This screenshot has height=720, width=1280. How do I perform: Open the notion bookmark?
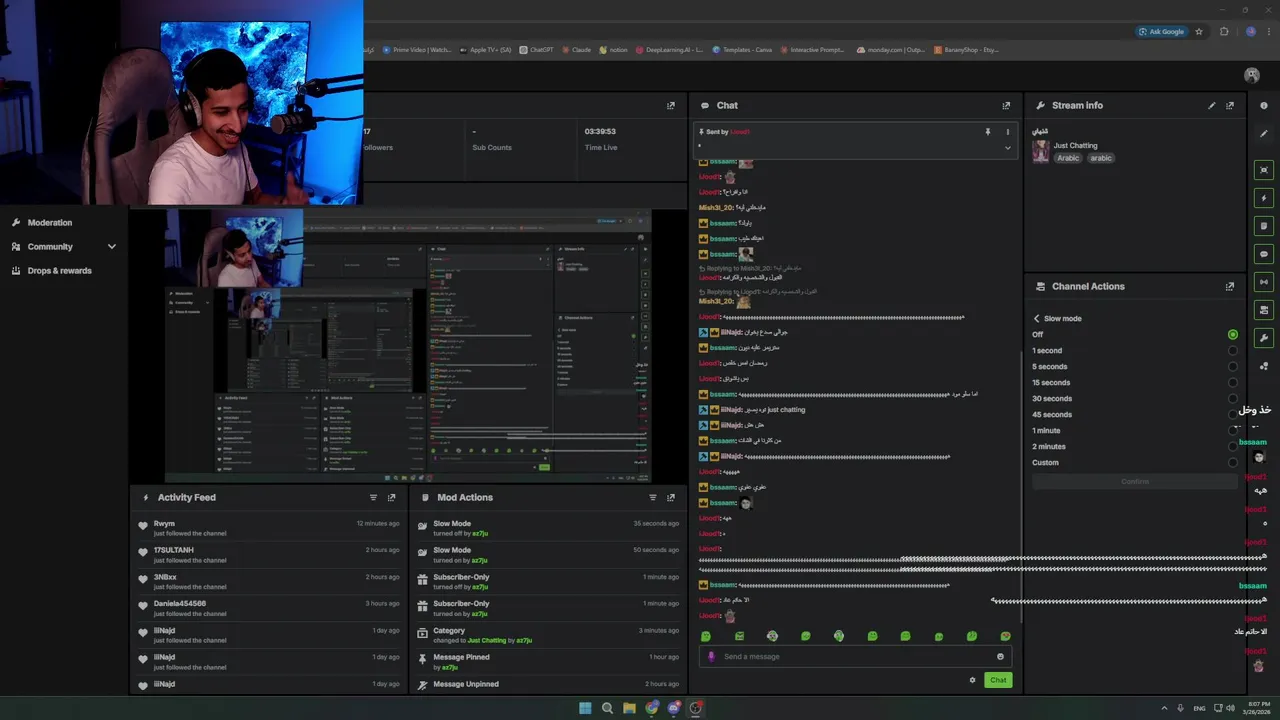coord(613,50)
